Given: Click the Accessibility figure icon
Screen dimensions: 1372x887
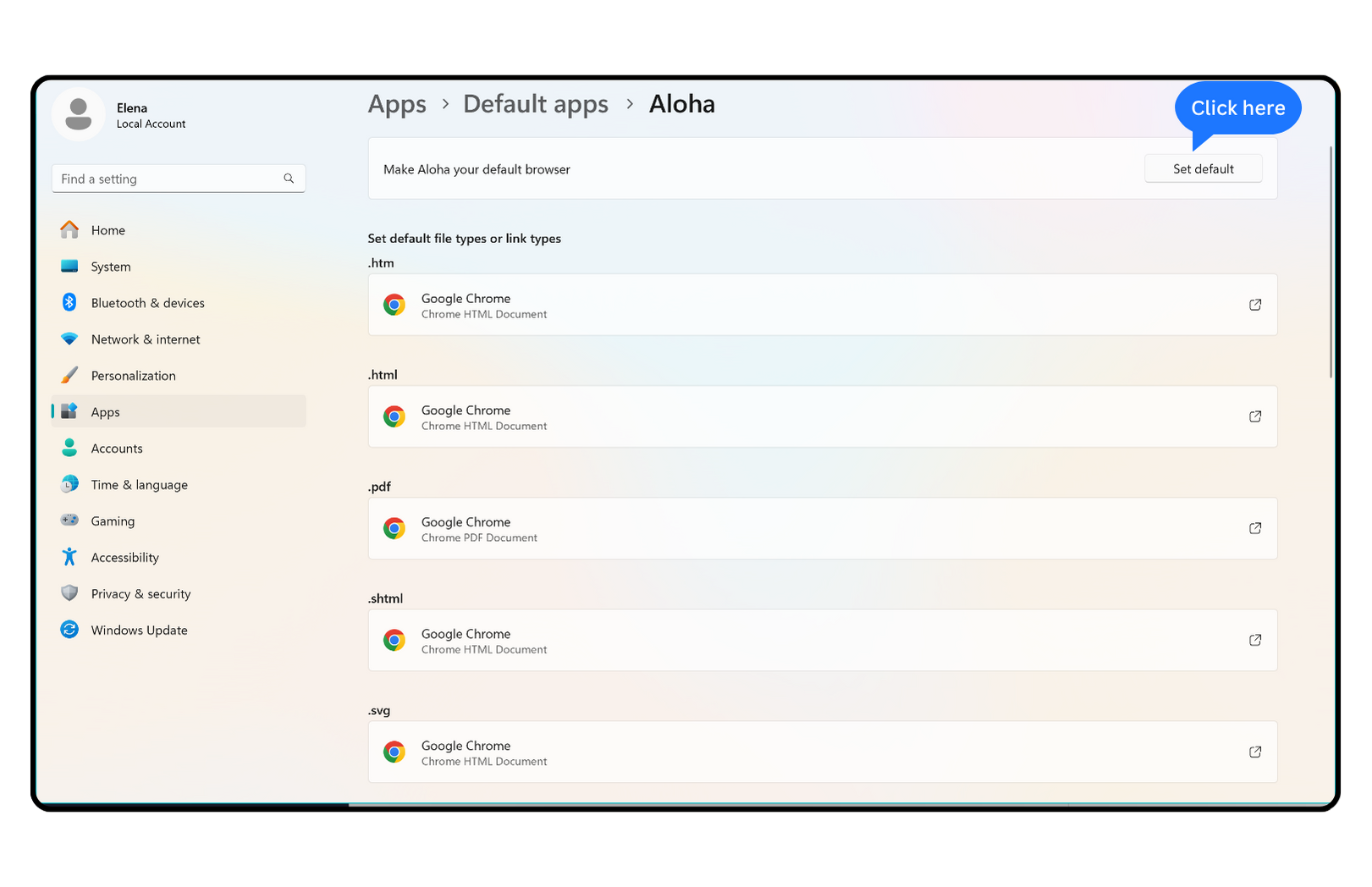Looking at the screenshot, I should pos(69,557).
